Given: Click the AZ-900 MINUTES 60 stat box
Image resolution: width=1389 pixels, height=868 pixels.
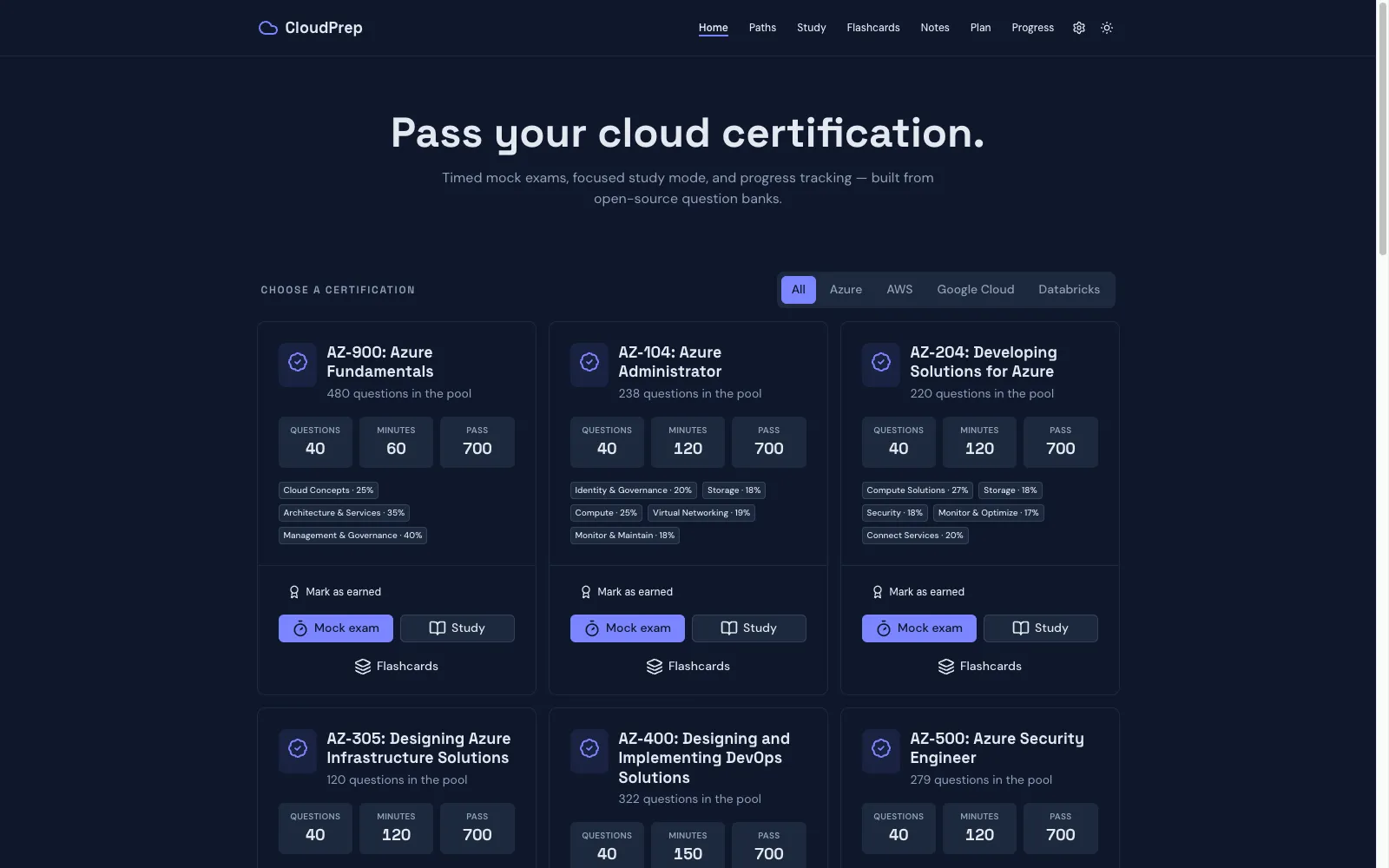Looking at the screenshot, I should point(396,443).
